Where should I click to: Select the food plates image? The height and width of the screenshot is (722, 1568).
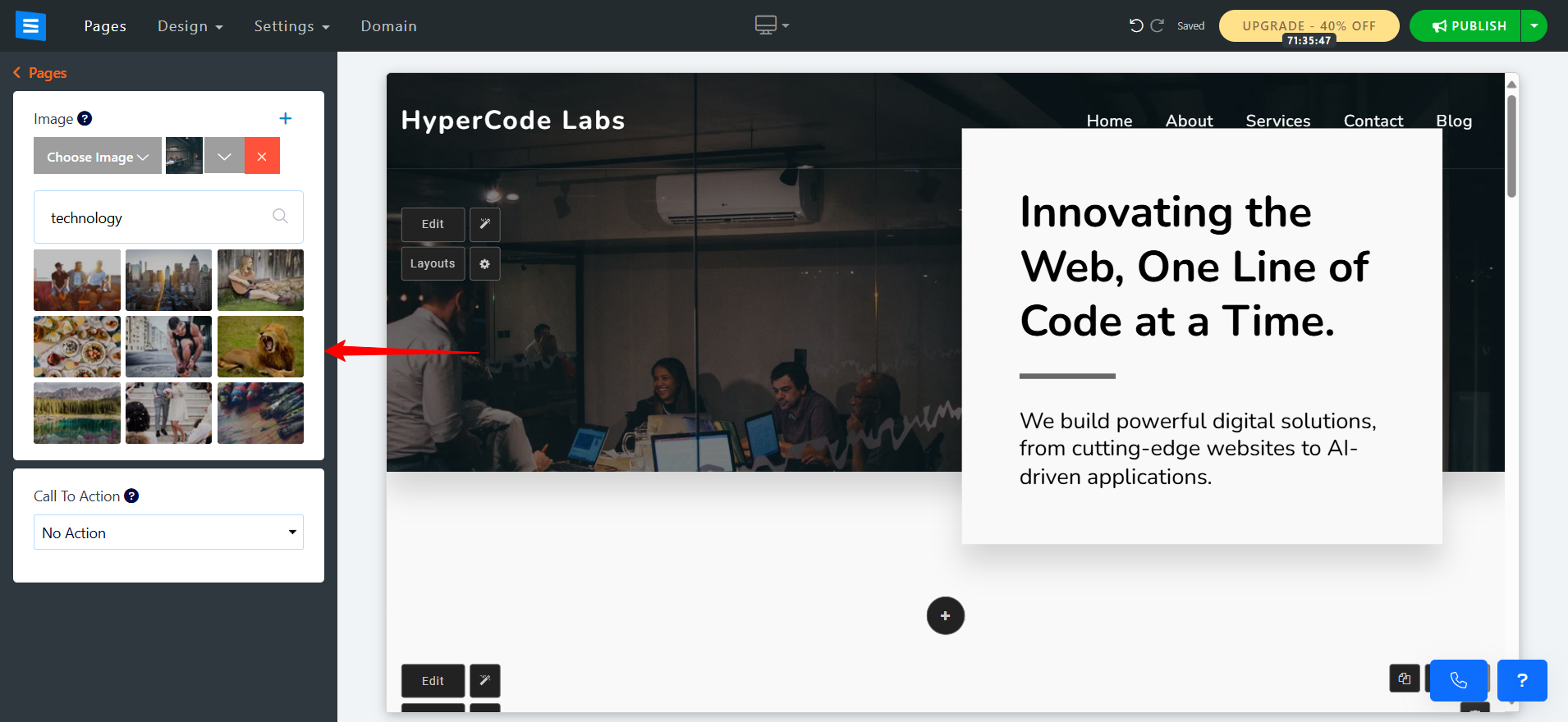[x=77, y=346]
